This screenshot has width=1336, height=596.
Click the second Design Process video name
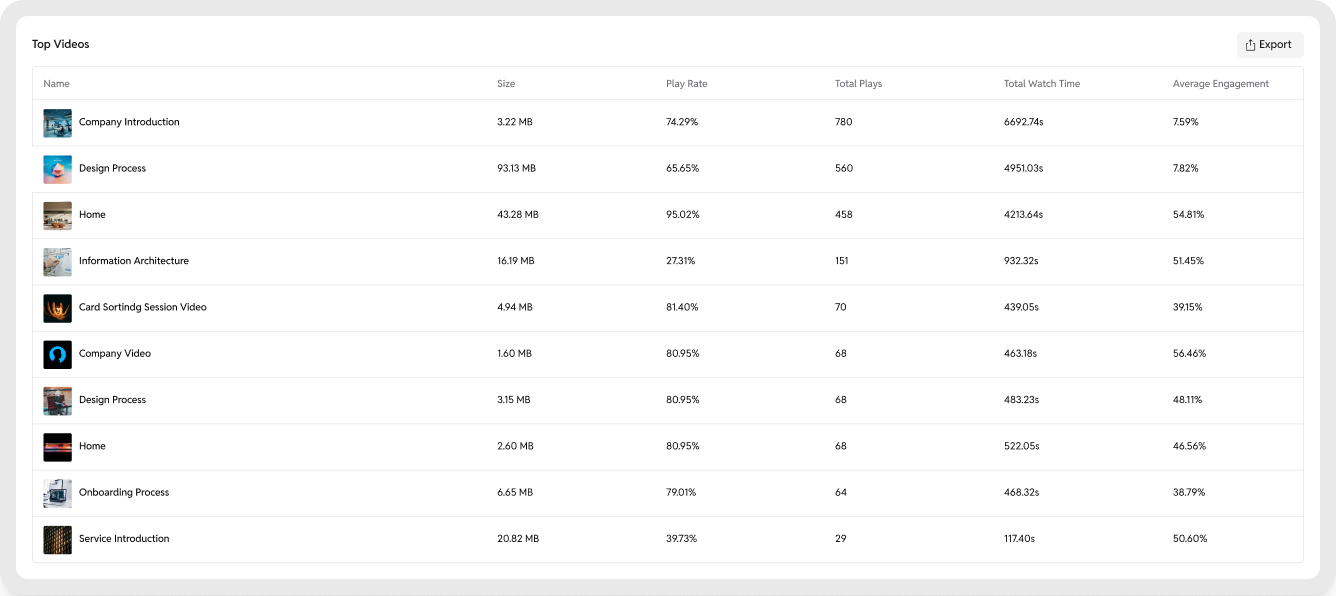coord(112,400)
